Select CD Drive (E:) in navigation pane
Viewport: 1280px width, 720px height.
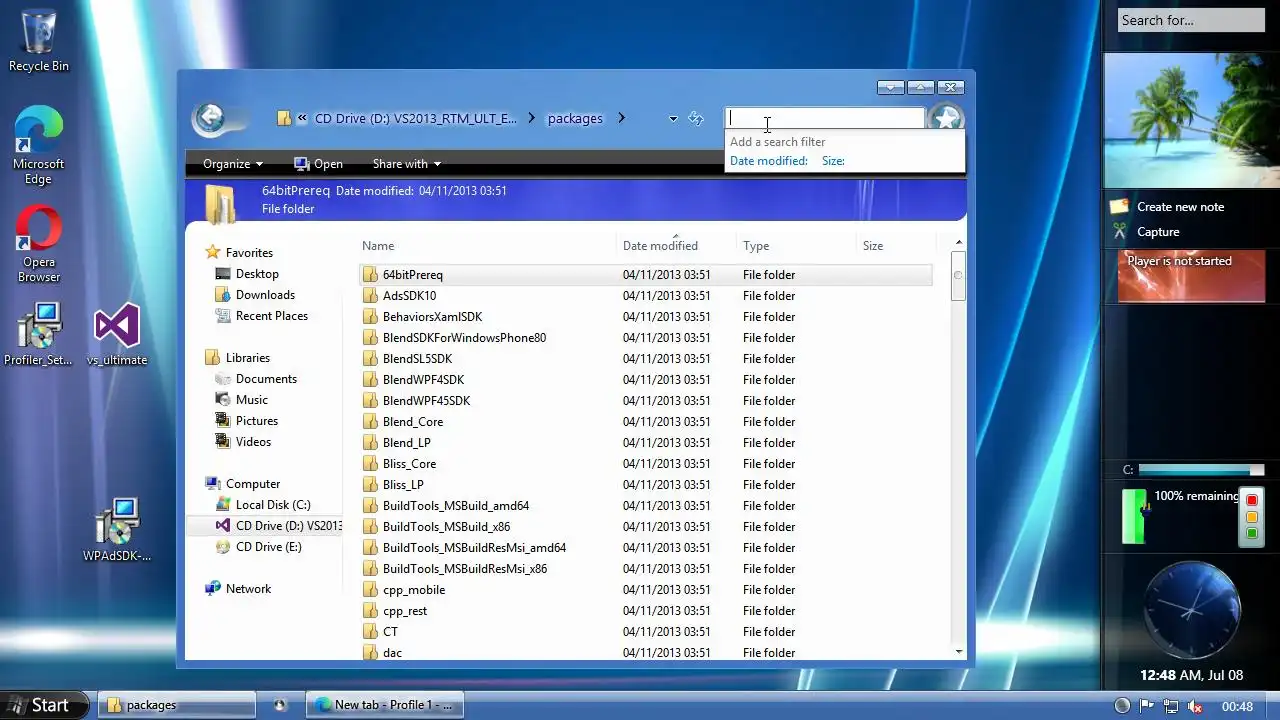[268, 547]
